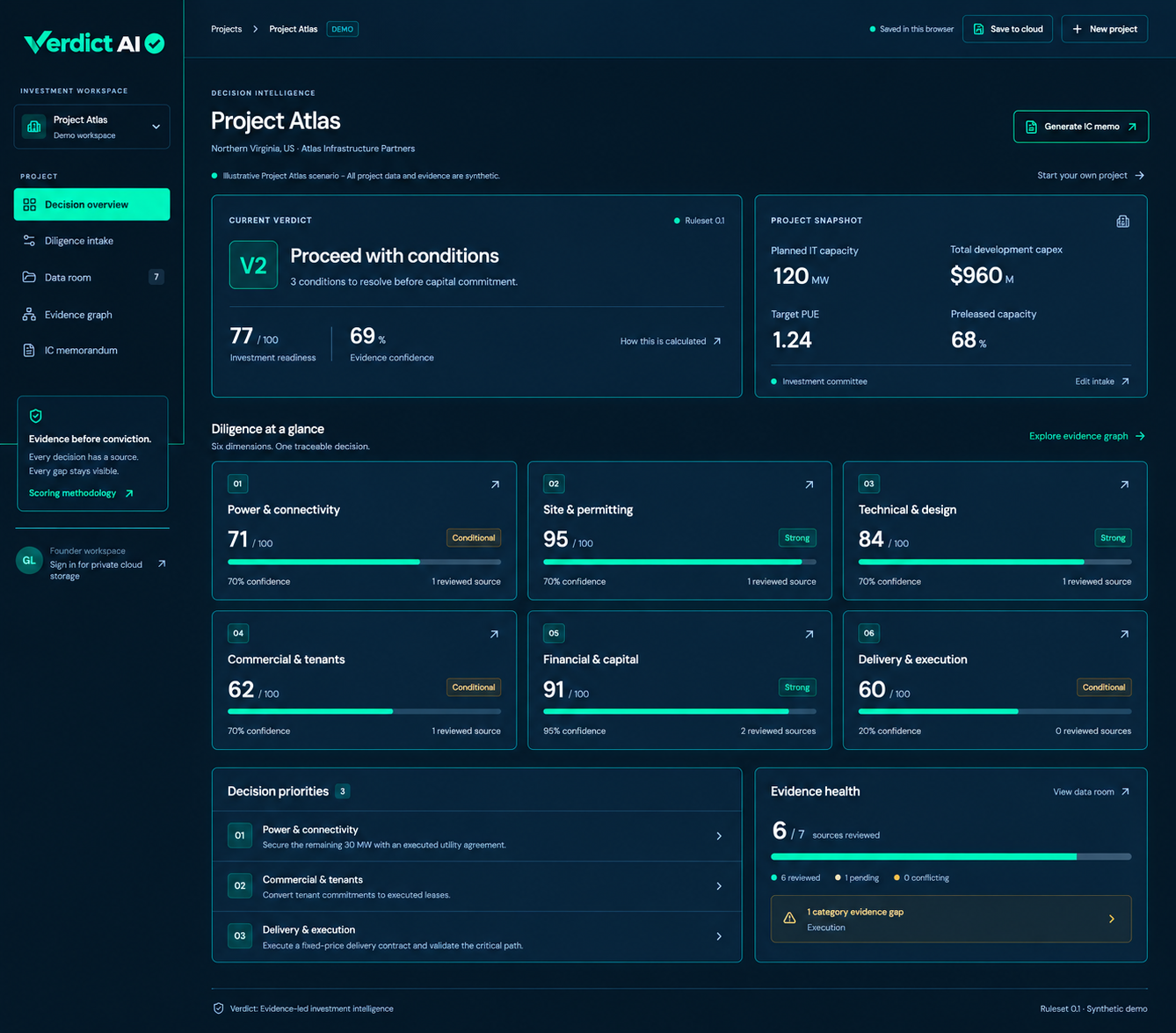Select Decision overview in the sidebar
The width and height of the screenshot is (1176, 1033).
point(91,205)
